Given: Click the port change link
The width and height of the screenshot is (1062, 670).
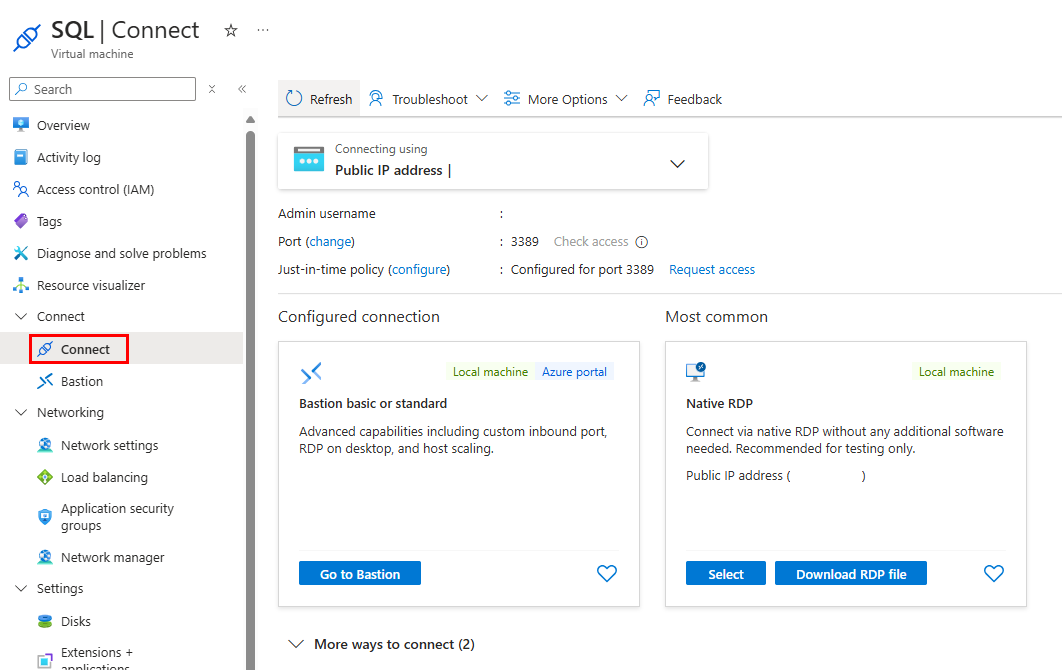Looking at the screenshot, I should point(330,242).
